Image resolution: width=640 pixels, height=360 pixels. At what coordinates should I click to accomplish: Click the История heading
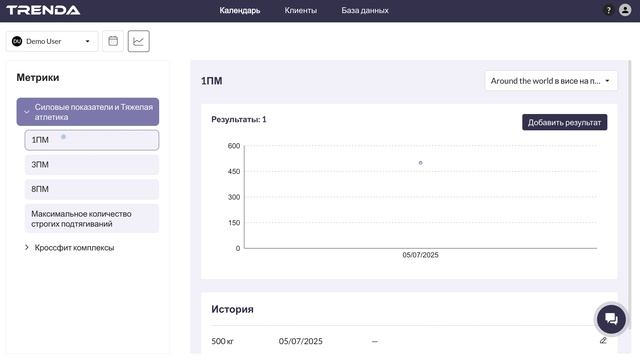pos(232,309)
